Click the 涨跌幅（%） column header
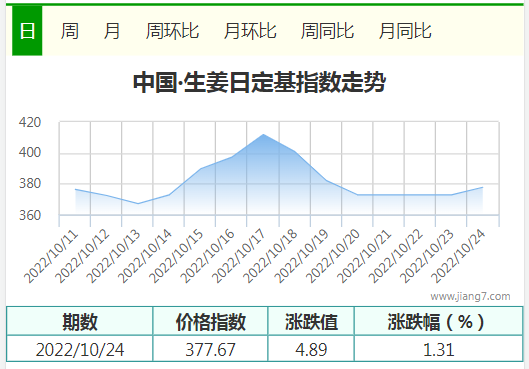Screen dimensions: 529x369 pos(439,321)
